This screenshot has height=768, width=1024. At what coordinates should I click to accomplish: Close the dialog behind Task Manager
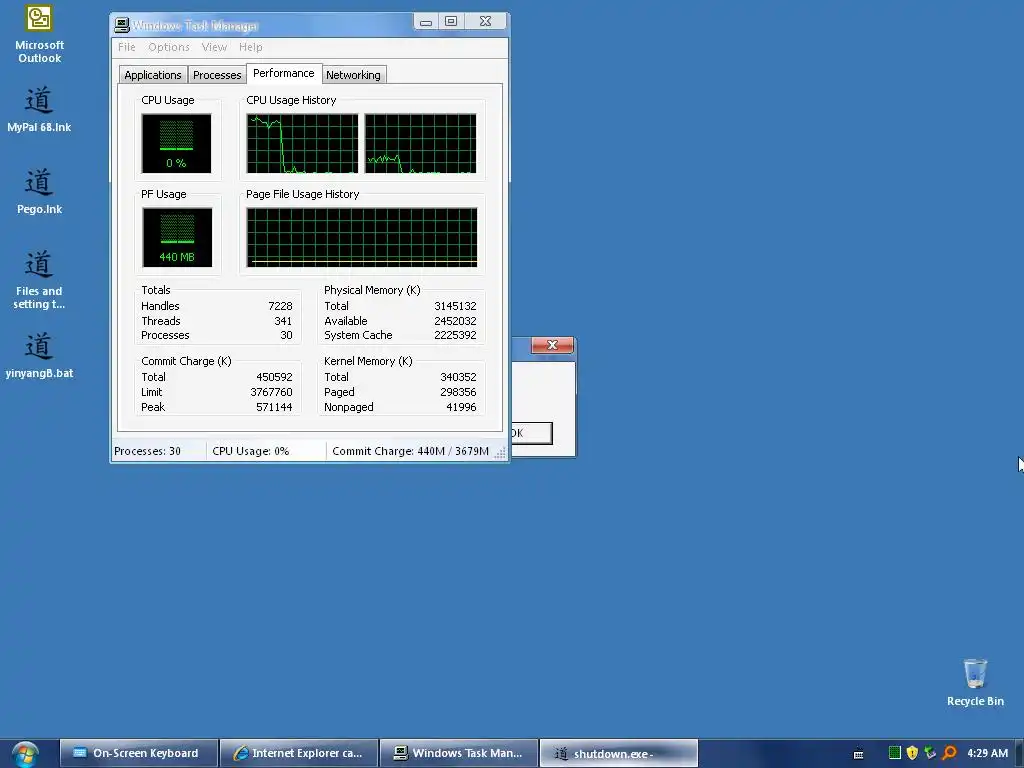pyautogui.click(x=552, y=345)
